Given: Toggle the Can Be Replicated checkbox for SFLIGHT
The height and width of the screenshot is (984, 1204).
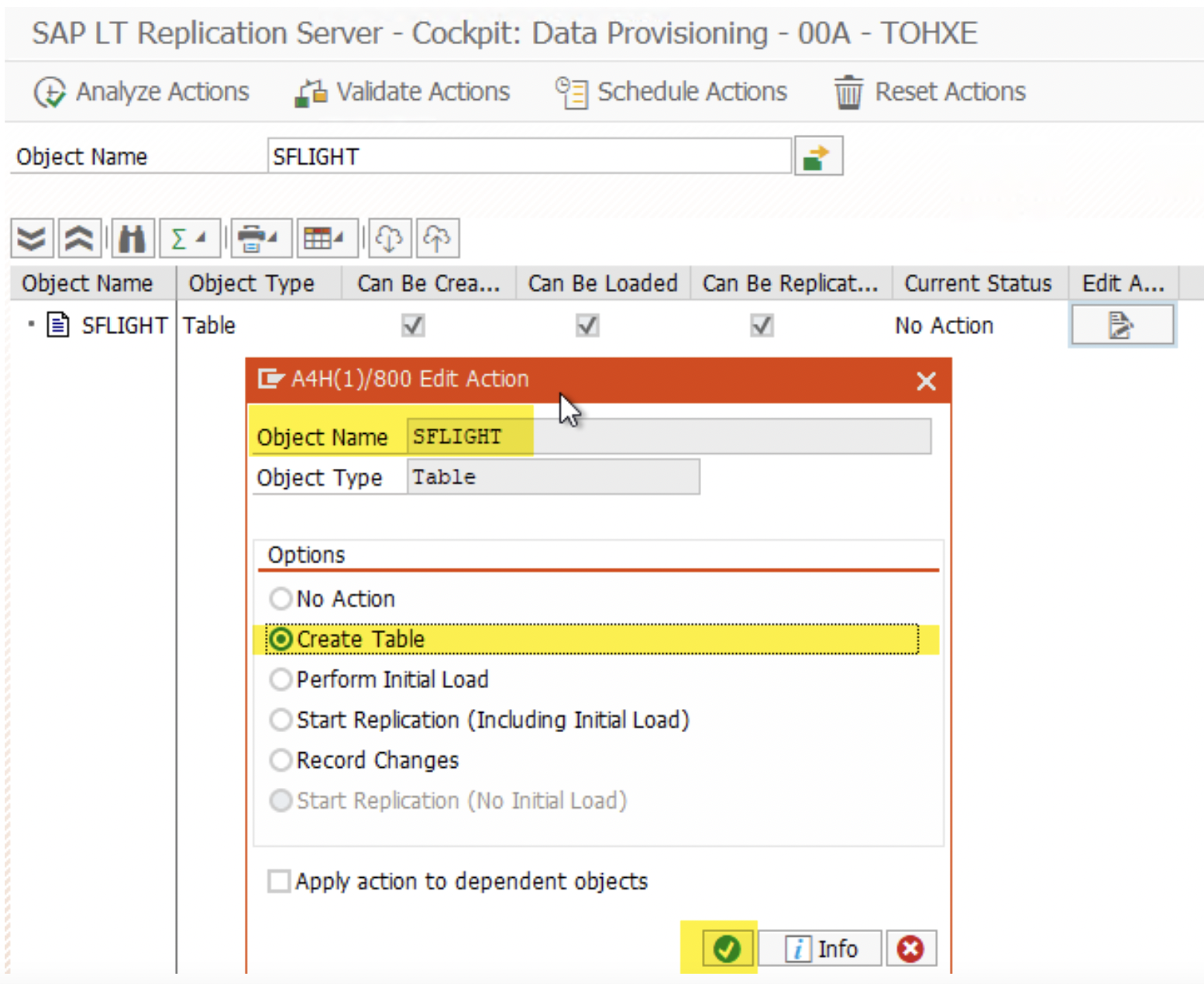Looking at the screenshot, I should coord(762,325).
